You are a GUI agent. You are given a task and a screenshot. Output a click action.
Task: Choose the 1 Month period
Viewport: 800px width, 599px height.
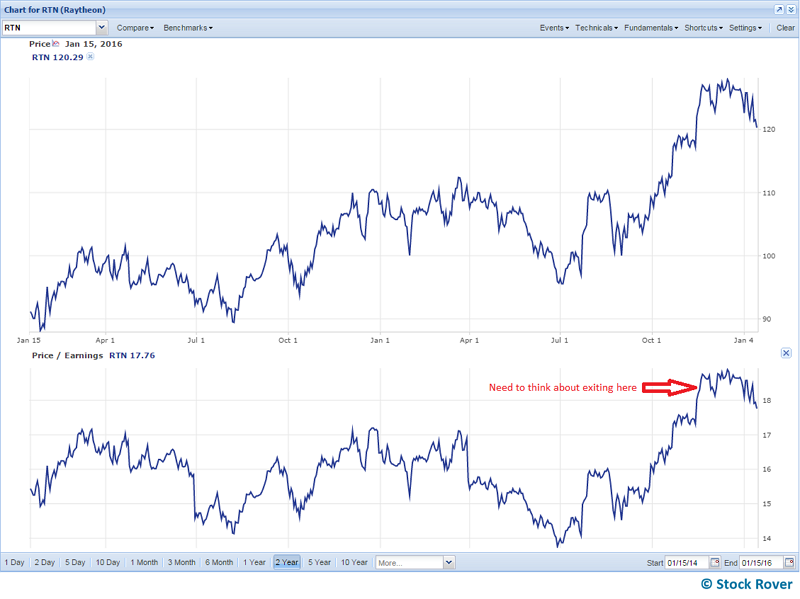[144, 562]
